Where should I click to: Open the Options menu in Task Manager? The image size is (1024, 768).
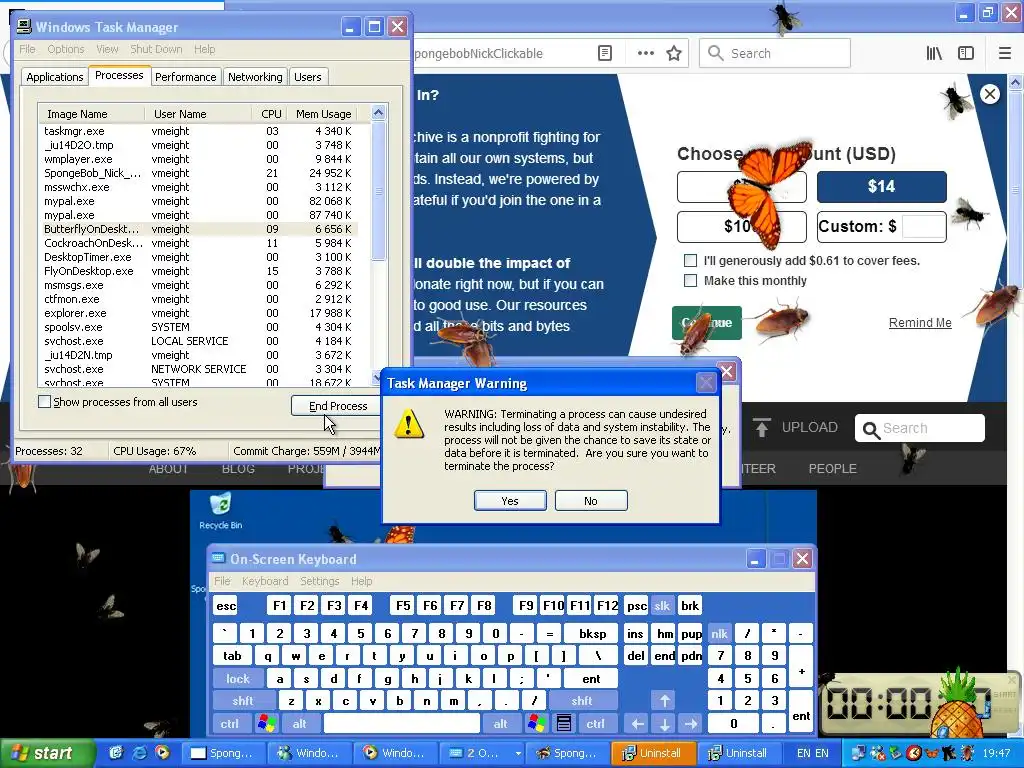click(x=65, y=49)
